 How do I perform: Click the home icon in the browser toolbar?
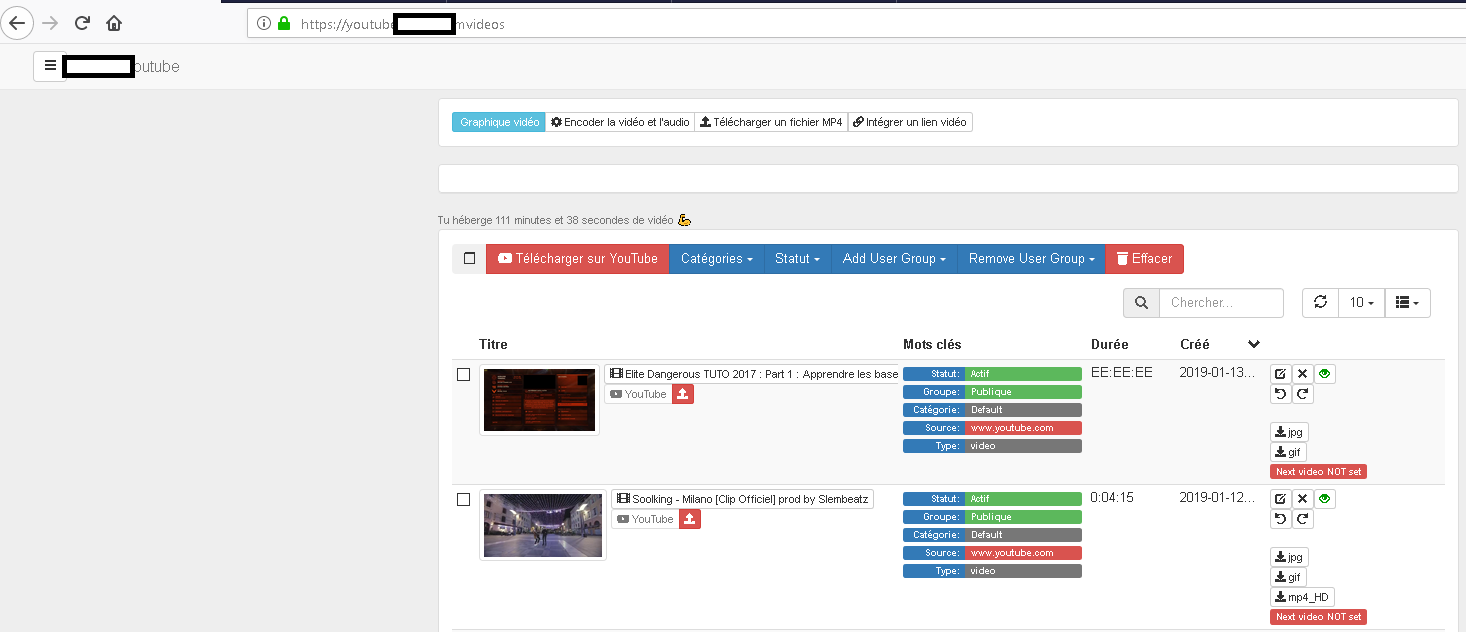click(113, 22)
